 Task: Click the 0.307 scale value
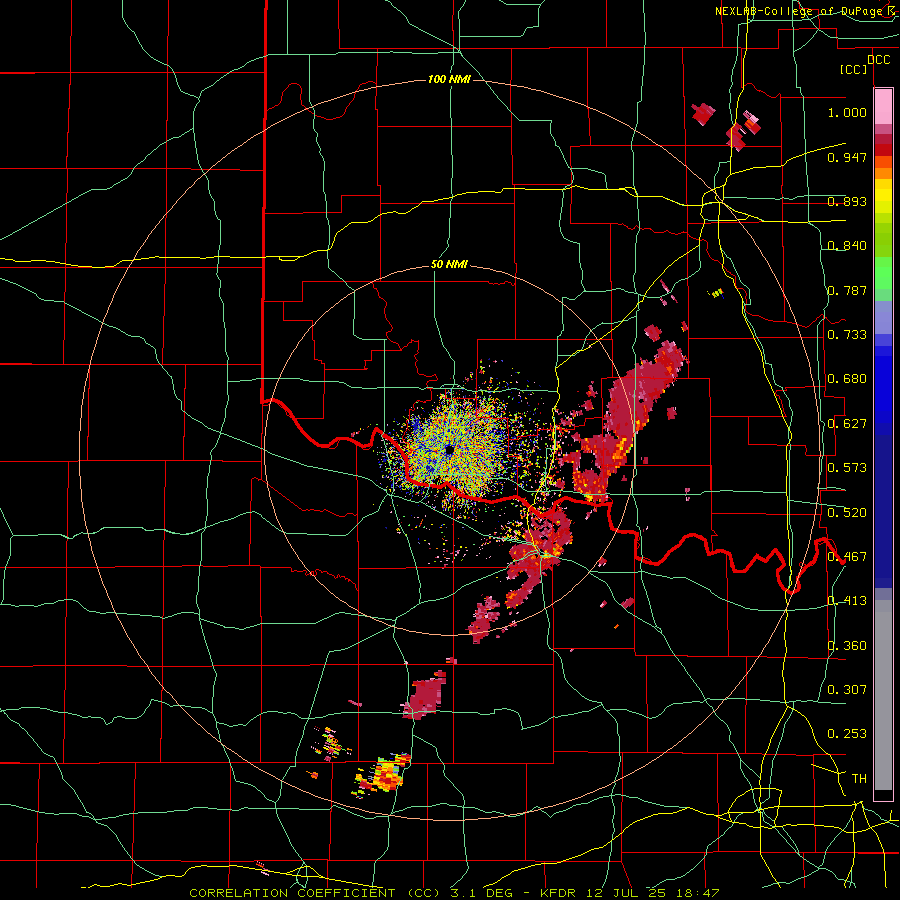[x=847, y=690]
